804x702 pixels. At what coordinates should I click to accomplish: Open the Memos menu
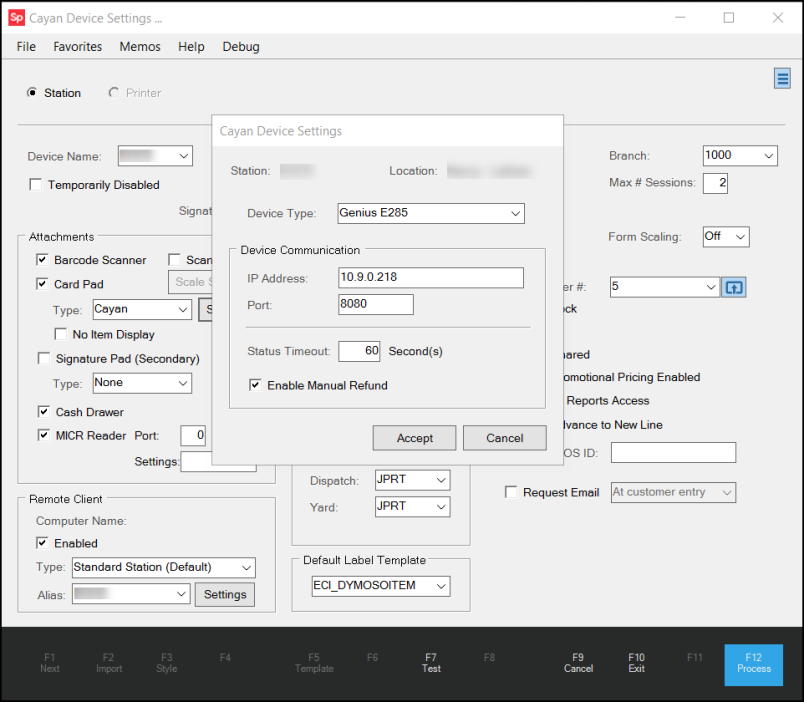point(140,47)
